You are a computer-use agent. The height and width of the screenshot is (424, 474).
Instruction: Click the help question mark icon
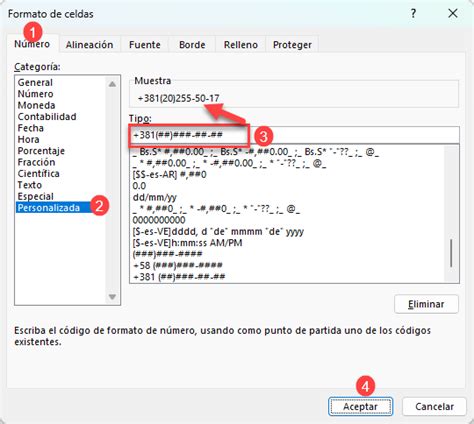pyautogui.click(x=413, y=14)
